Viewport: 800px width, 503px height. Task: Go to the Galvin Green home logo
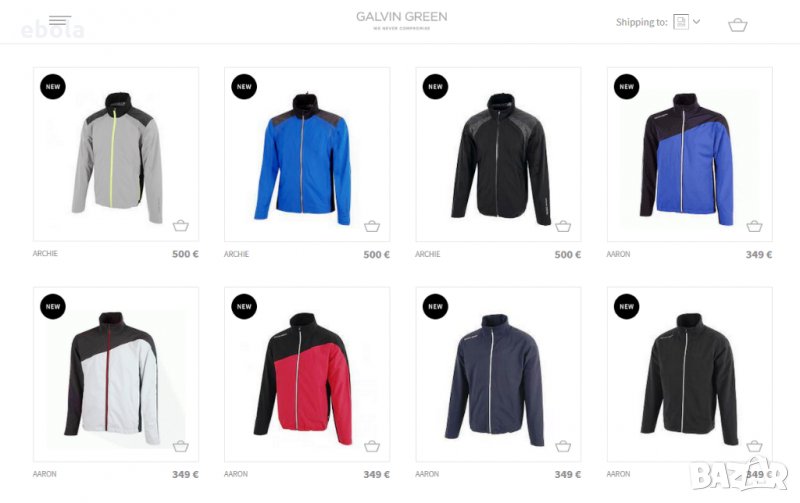[x=402, y=20]
